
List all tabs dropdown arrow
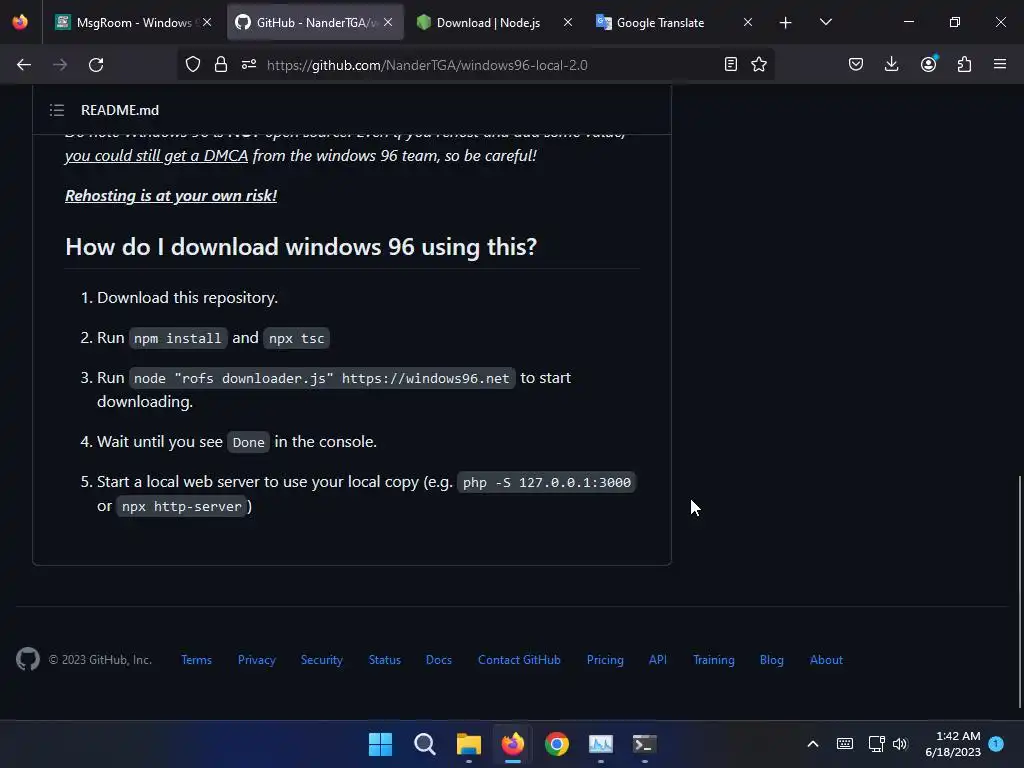click(825, 22)
